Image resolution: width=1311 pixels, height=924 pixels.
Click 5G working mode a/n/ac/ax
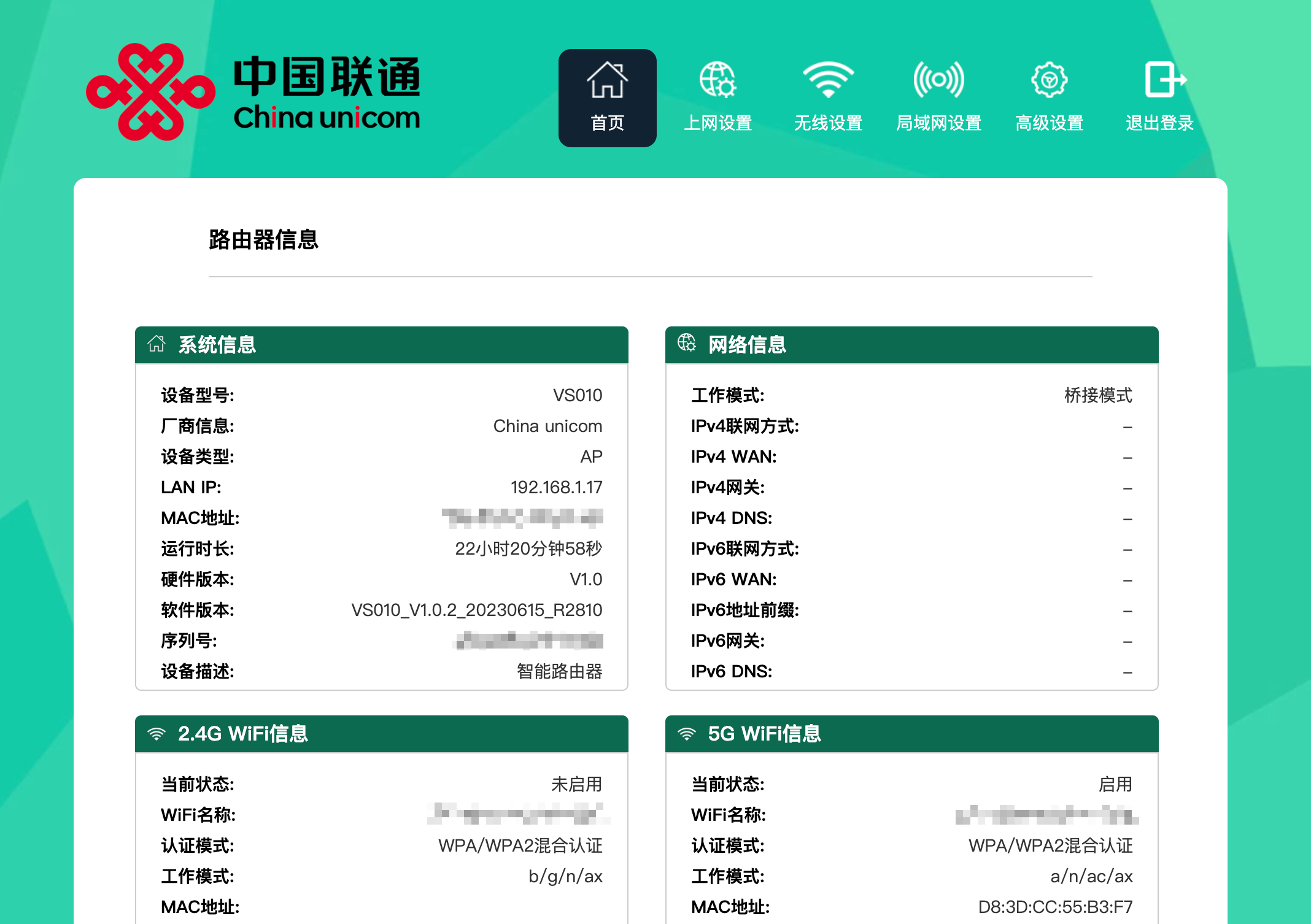coord(1091,876)
